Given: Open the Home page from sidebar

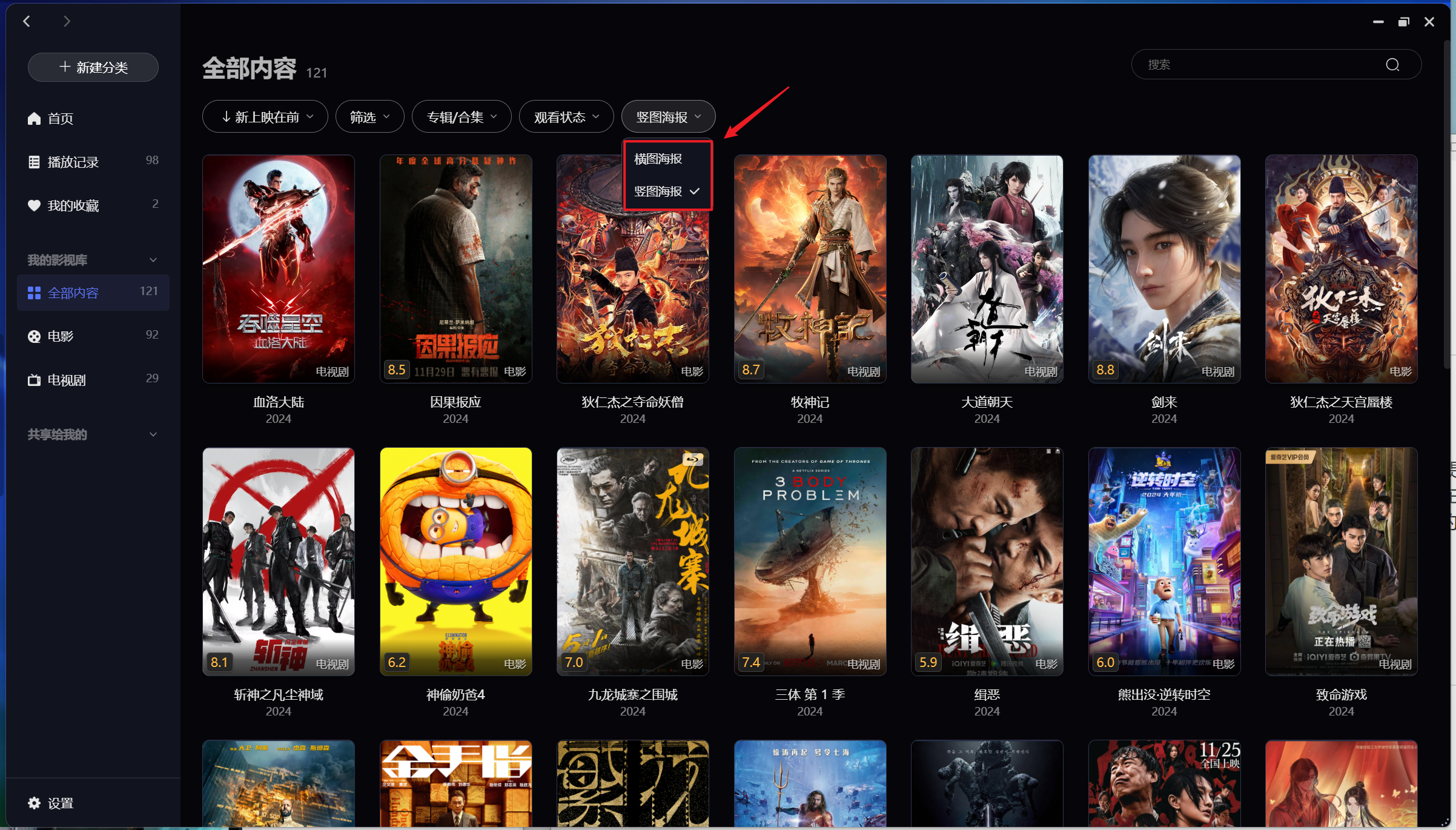Looking at the screenshot, I should coord(61,119).
